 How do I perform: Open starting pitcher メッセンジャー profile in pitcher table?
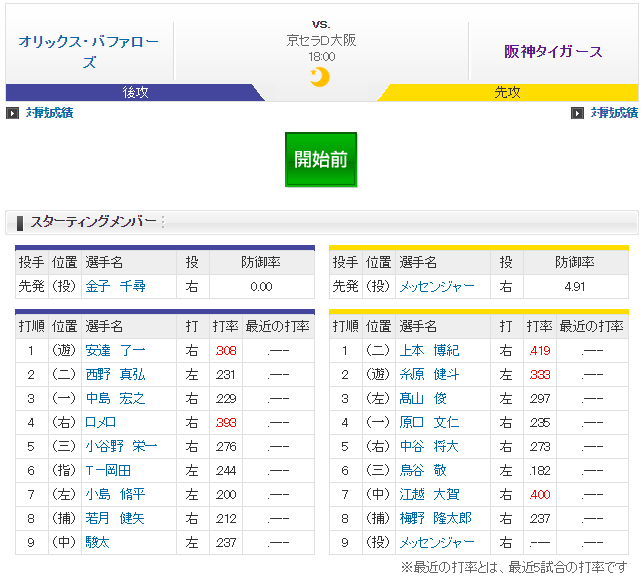click(x=437, y=286)
